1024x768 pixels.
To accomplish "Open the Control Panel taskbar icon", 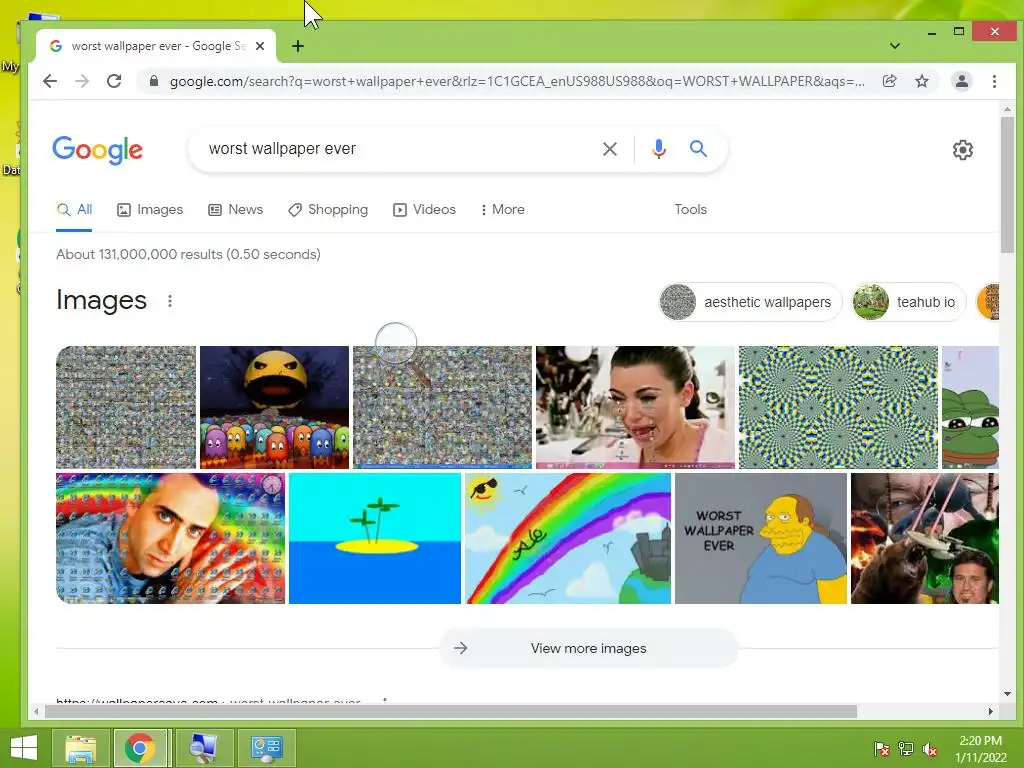I will [x=266, y=748].
